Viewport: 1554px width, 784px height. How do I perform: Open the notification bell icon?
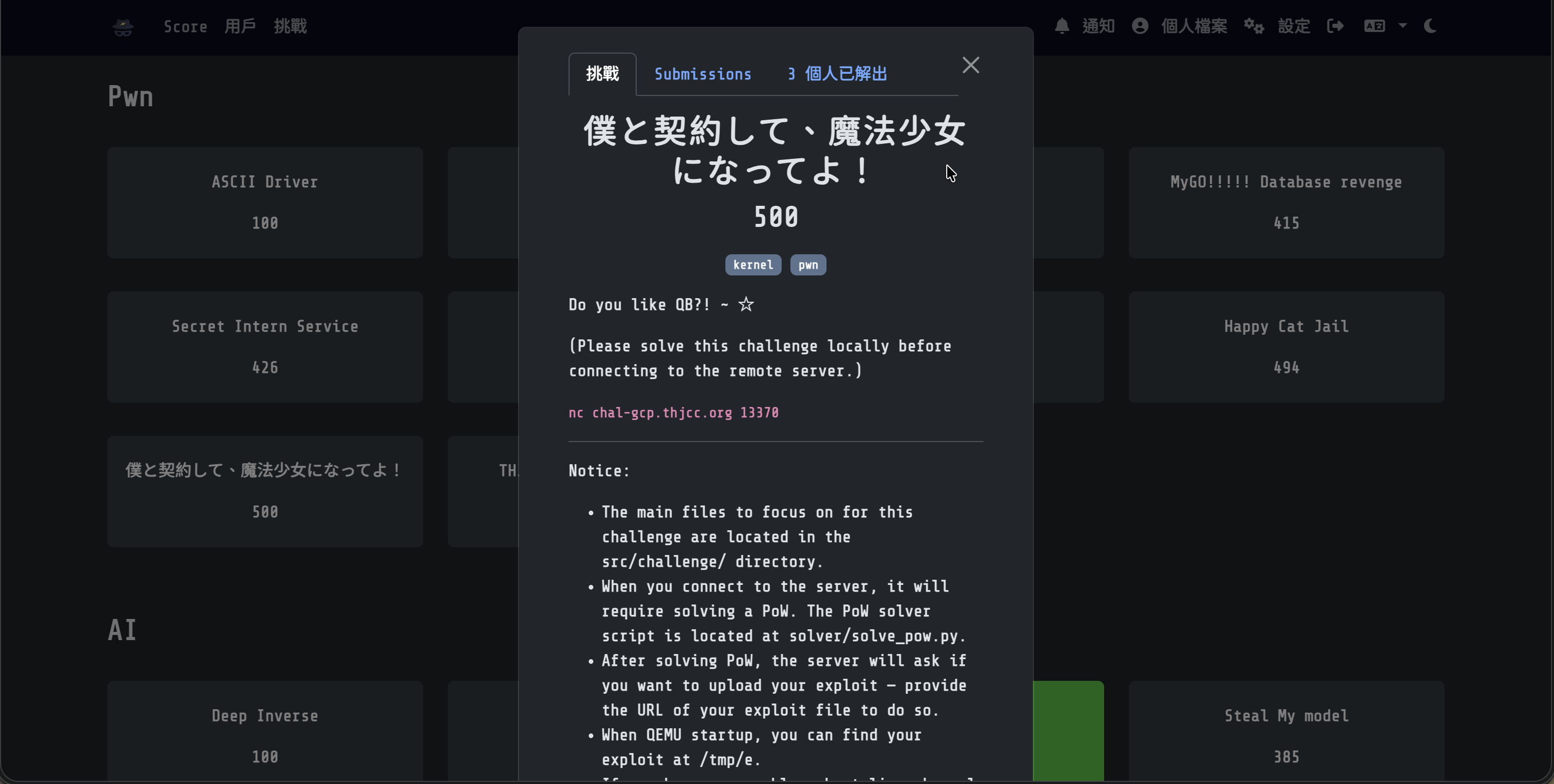pyautogui.click(x=1062, y=26)
